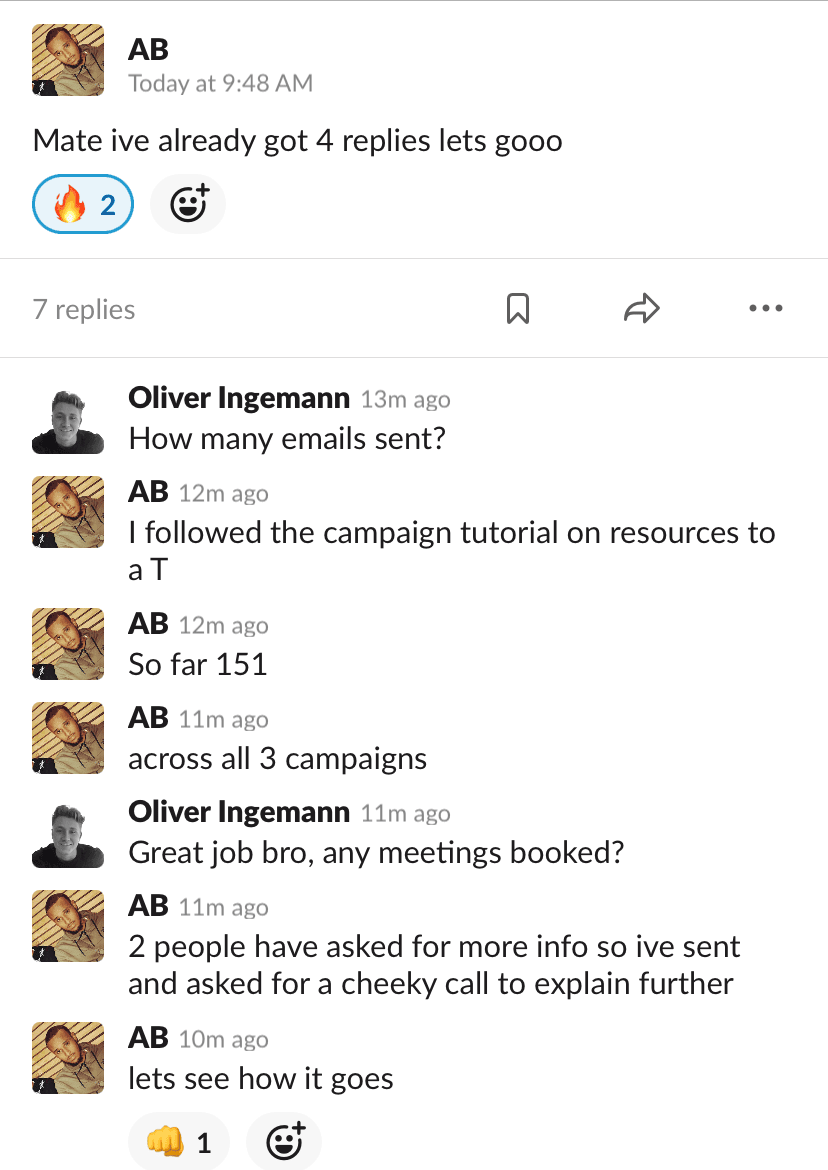Add reaction to the top message

point(188,205)
